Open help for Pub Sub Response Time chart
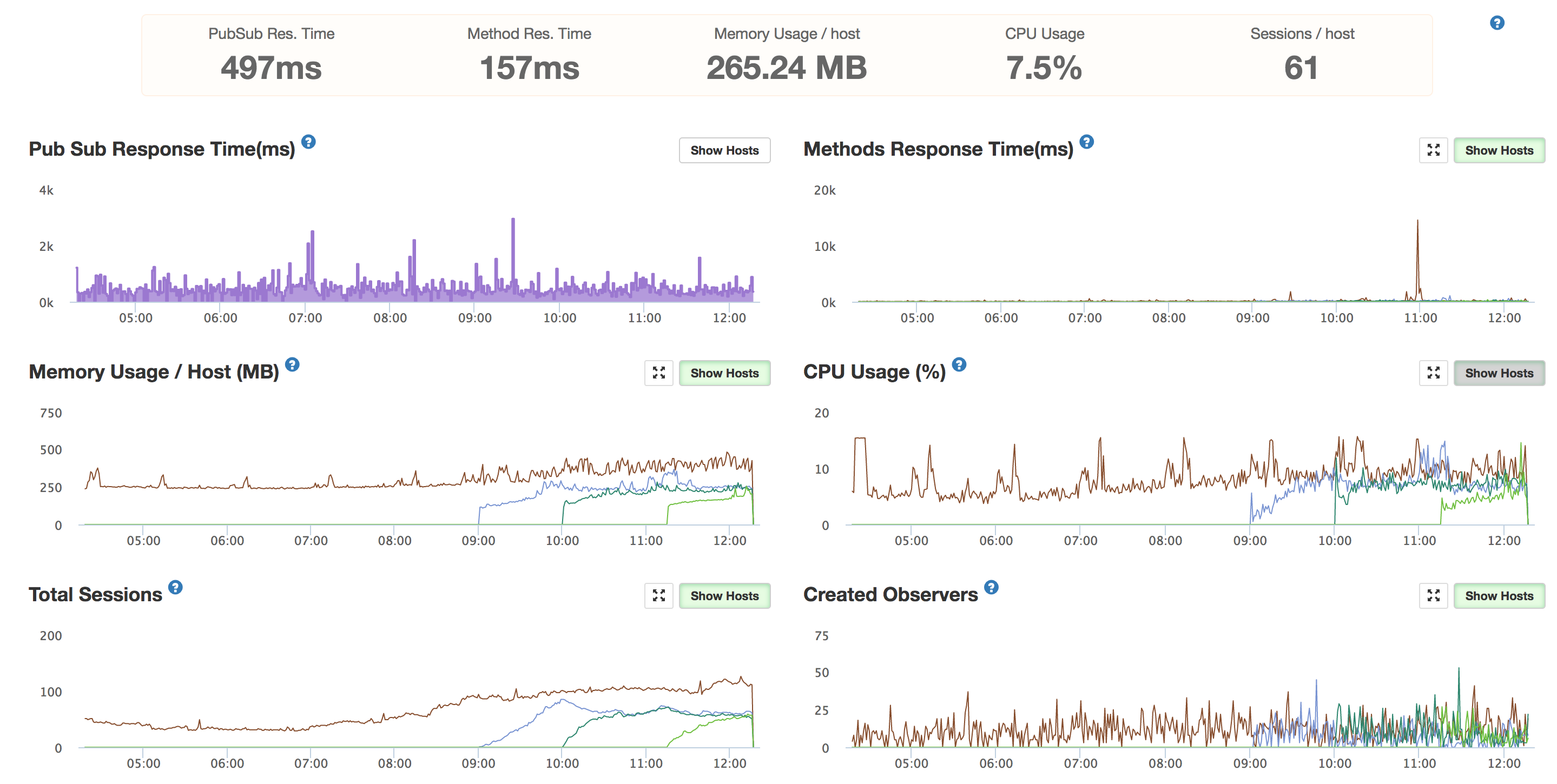This screenshot has height=784, width=1557. click(308, 142)
